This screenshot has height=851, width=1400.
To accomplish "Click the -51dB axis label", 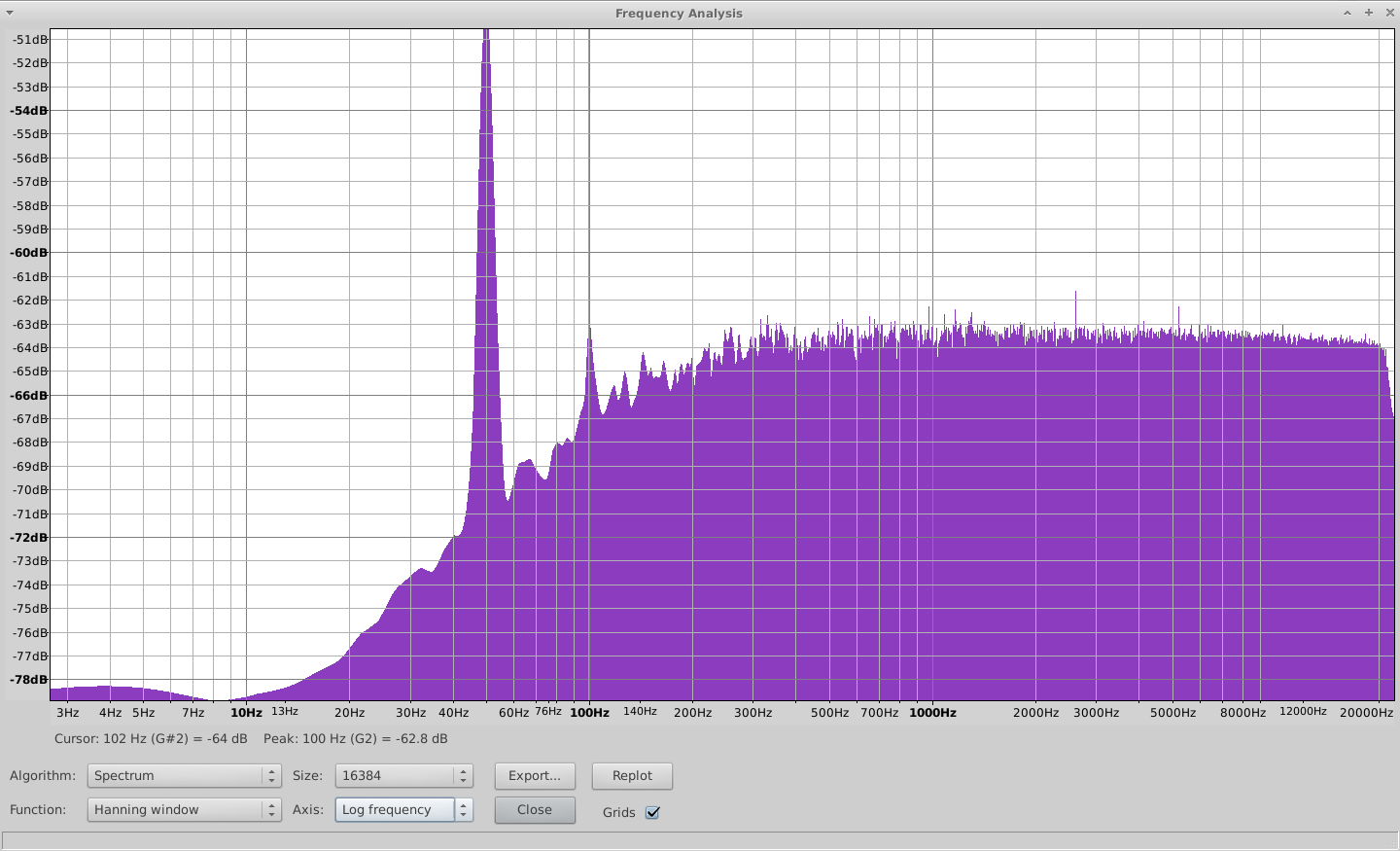I will (30, 40).
